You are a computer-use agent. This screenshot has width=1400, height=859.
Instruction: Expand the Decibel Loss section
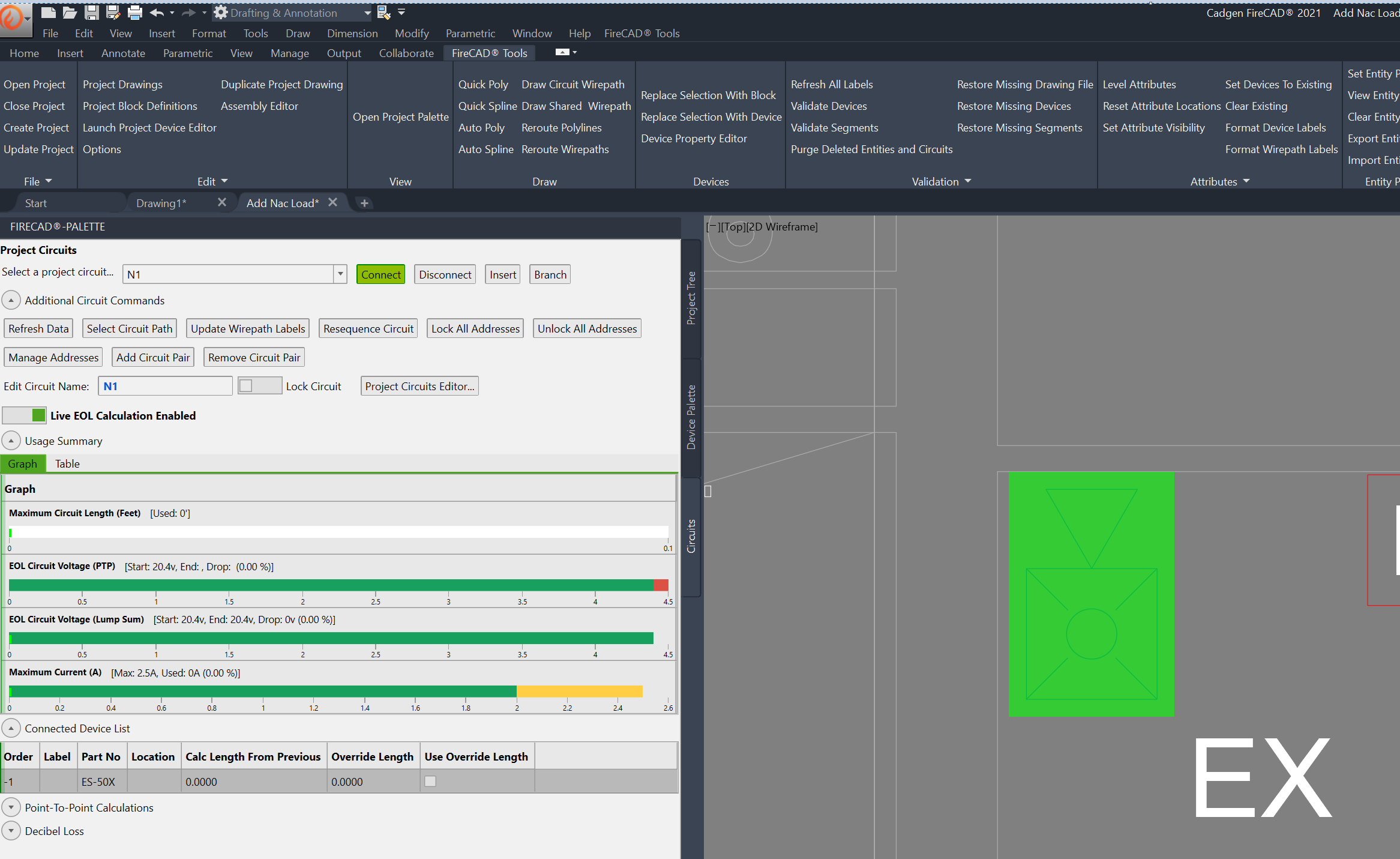pos(11,831)
